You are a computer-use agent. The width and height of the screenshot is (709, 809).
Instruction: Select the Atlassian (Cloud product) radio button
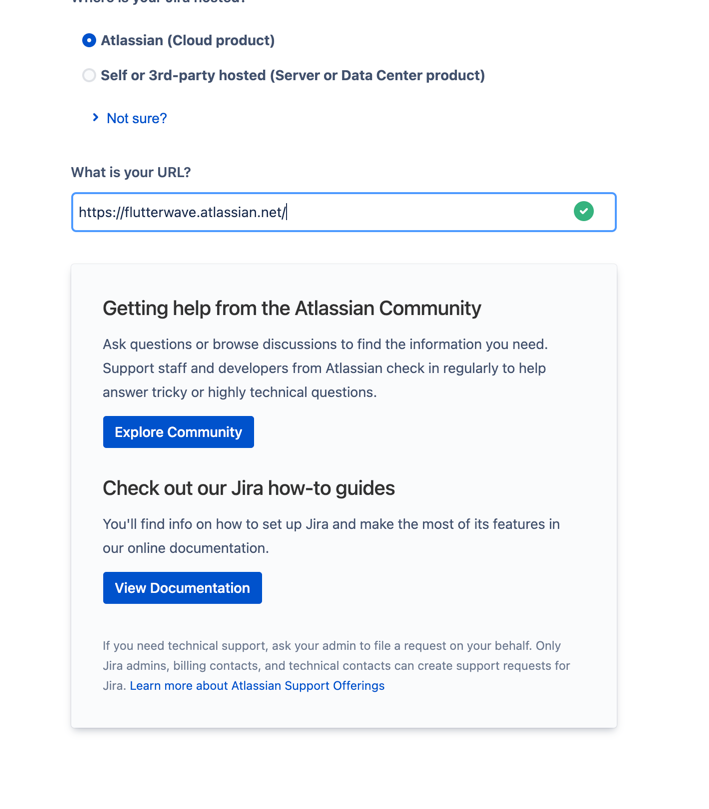point(89,41)
